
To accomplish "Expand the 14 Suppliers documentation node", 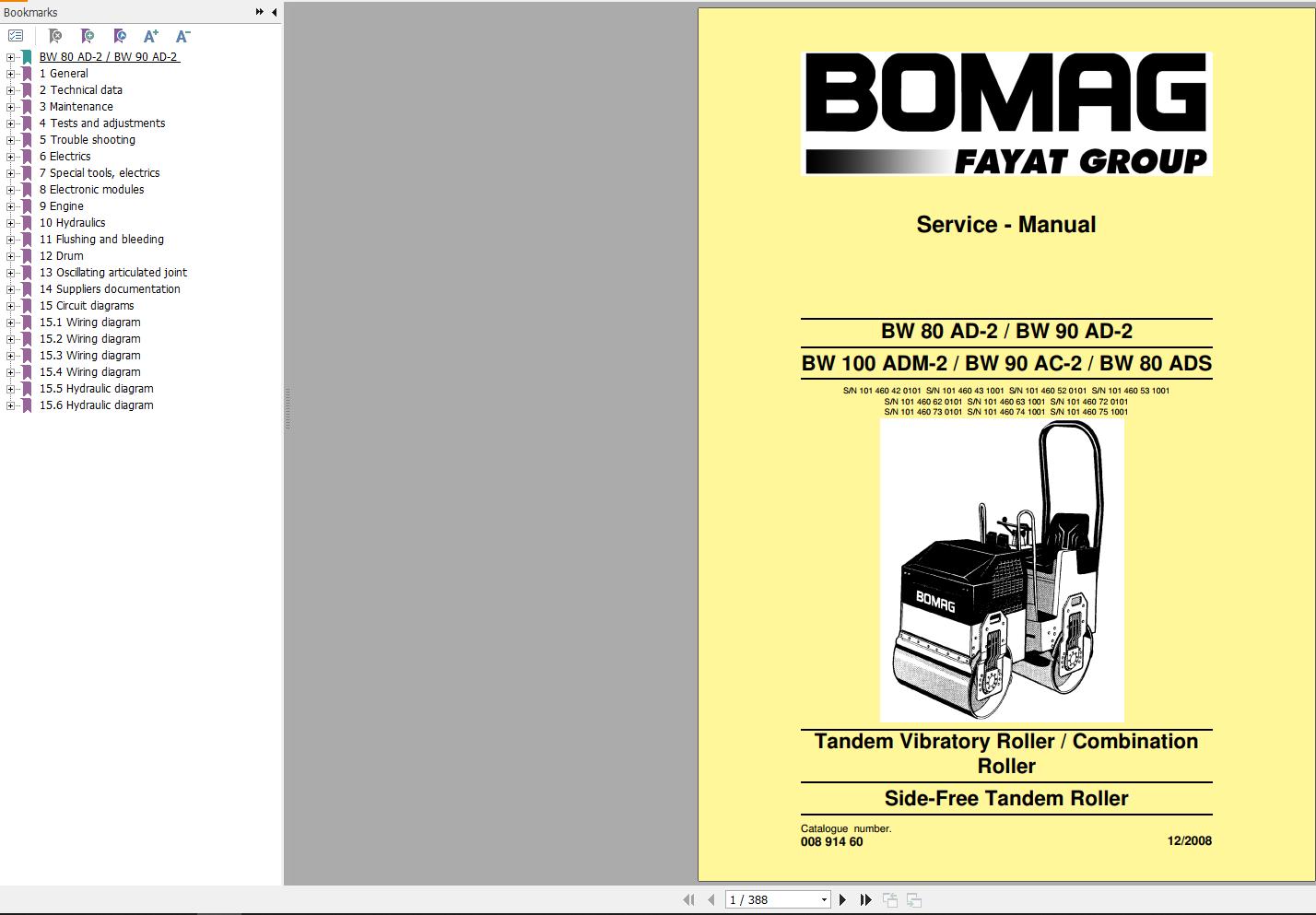I will coord(11,289).
